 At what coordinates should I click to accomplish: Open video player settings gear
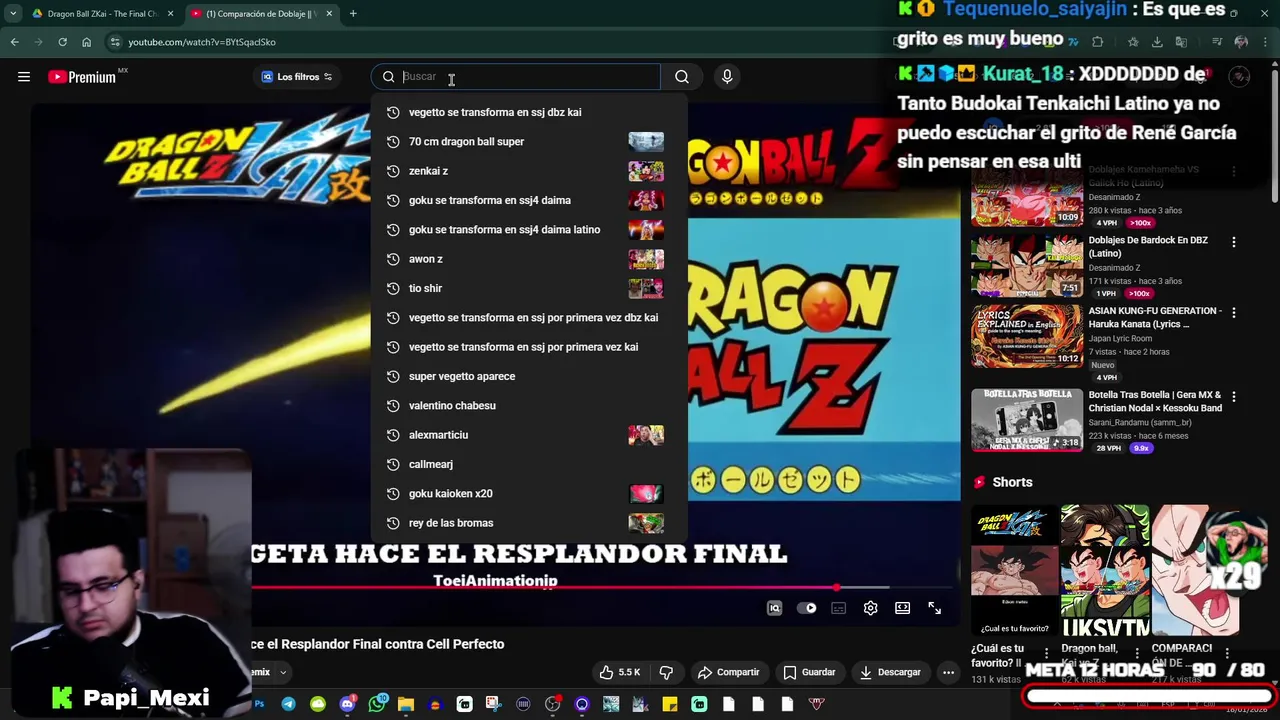[x=870, y=608]
